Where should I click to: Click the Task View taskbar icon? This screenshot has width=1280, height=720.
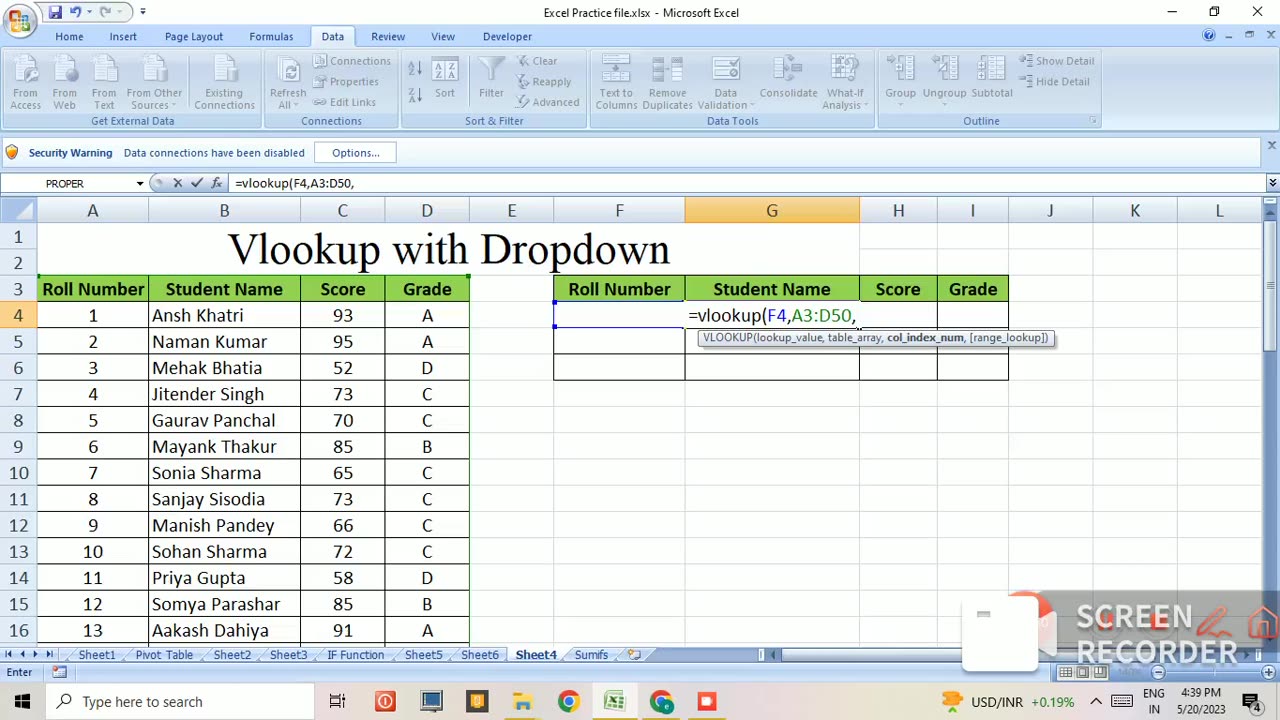337,702
